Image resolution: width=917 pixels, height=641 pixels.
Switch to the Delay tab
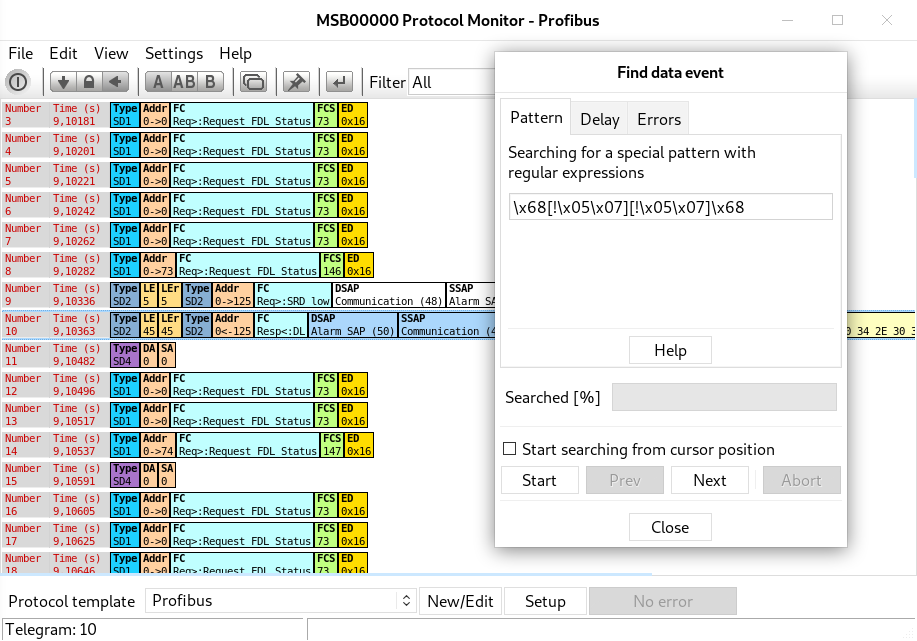coord(599,119)
